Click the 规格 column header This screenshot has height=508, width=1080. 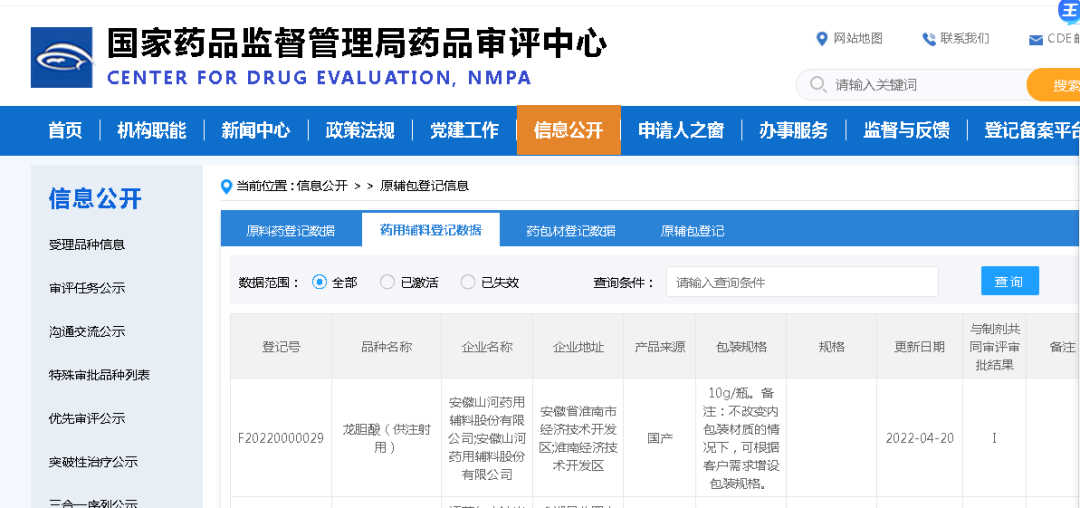coord(831,347)
